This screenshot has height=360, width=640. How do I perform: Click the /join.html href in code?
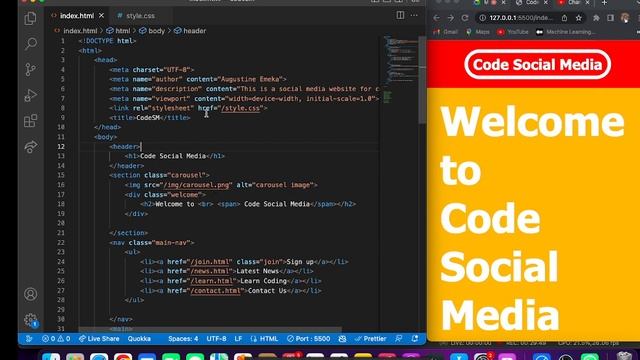211,262
